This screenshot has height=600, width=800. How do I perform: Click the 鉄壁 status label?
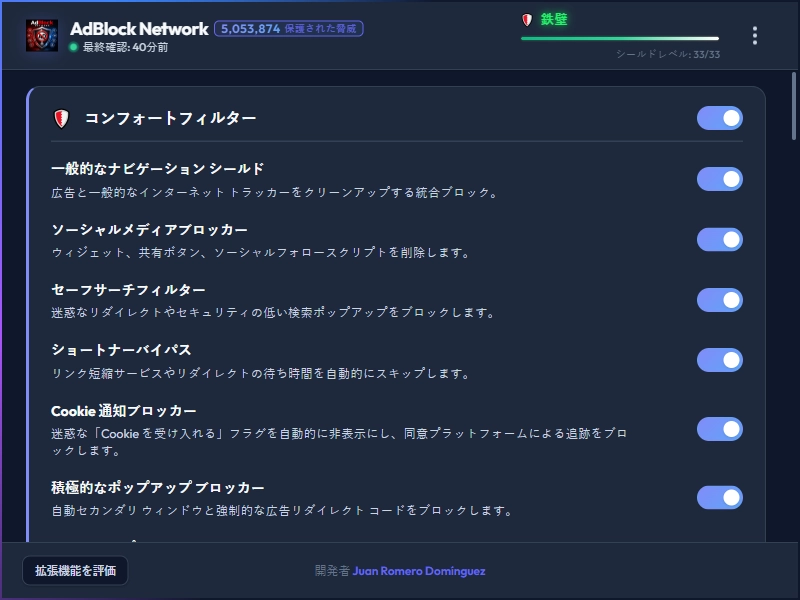(554, 19)
